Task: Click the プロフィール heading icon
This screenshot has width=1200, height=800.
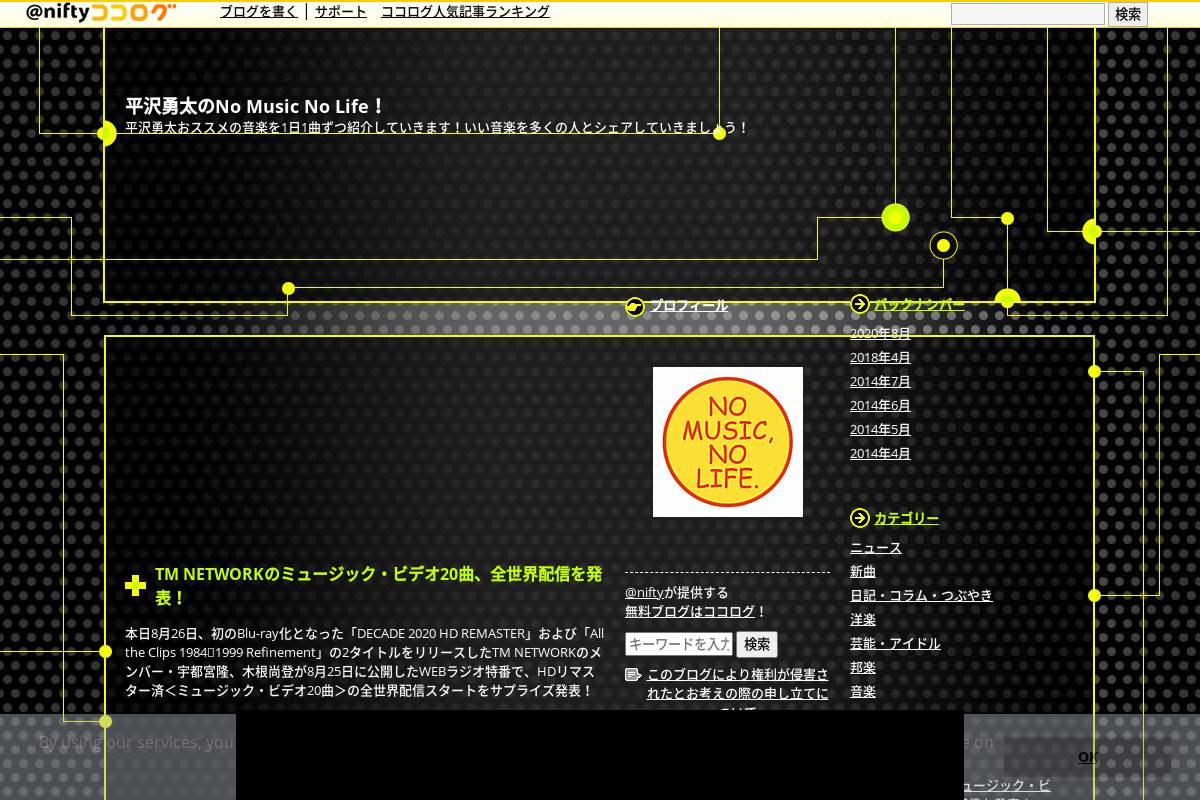Action: pyautogui.click(x=635, y=306)
